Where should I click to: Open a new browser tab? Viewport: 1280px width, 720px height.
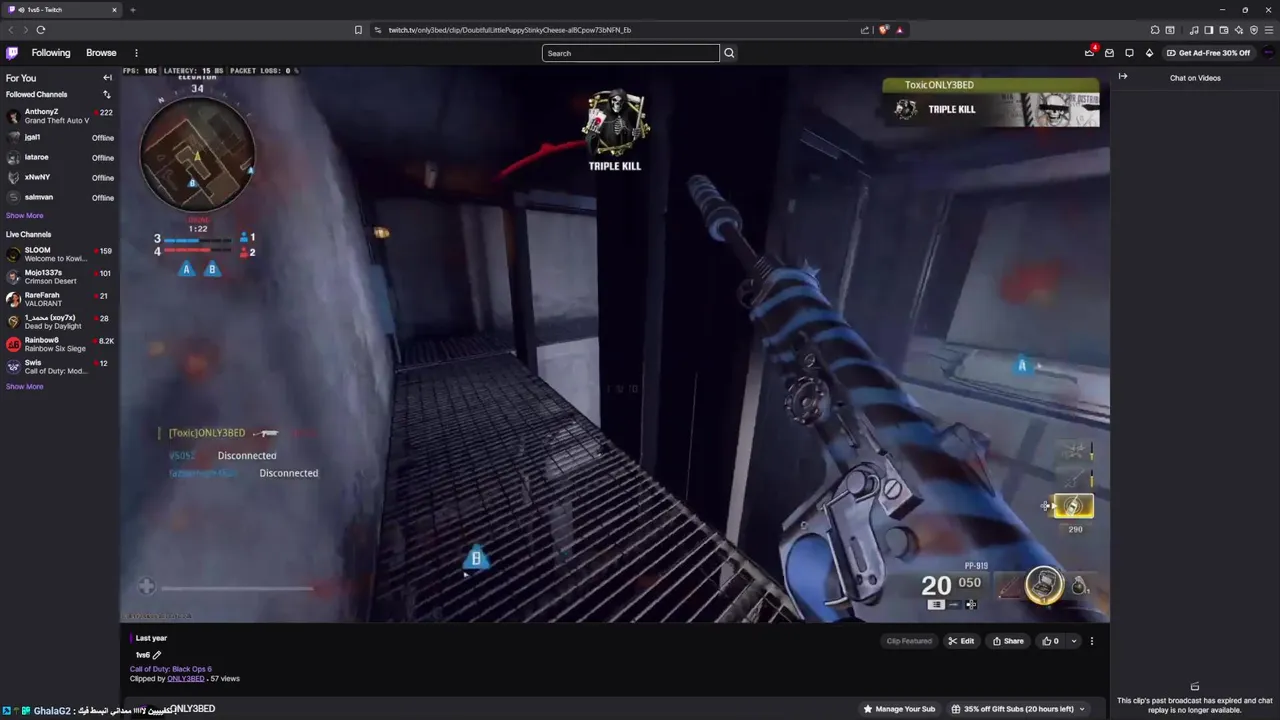coord(132,10)
